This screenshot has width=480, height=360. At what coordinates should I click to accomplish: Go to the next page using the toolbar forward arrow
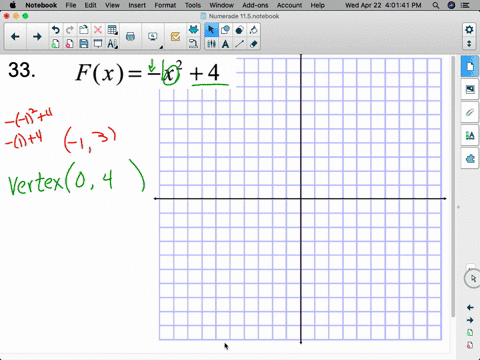pos(37,37)
